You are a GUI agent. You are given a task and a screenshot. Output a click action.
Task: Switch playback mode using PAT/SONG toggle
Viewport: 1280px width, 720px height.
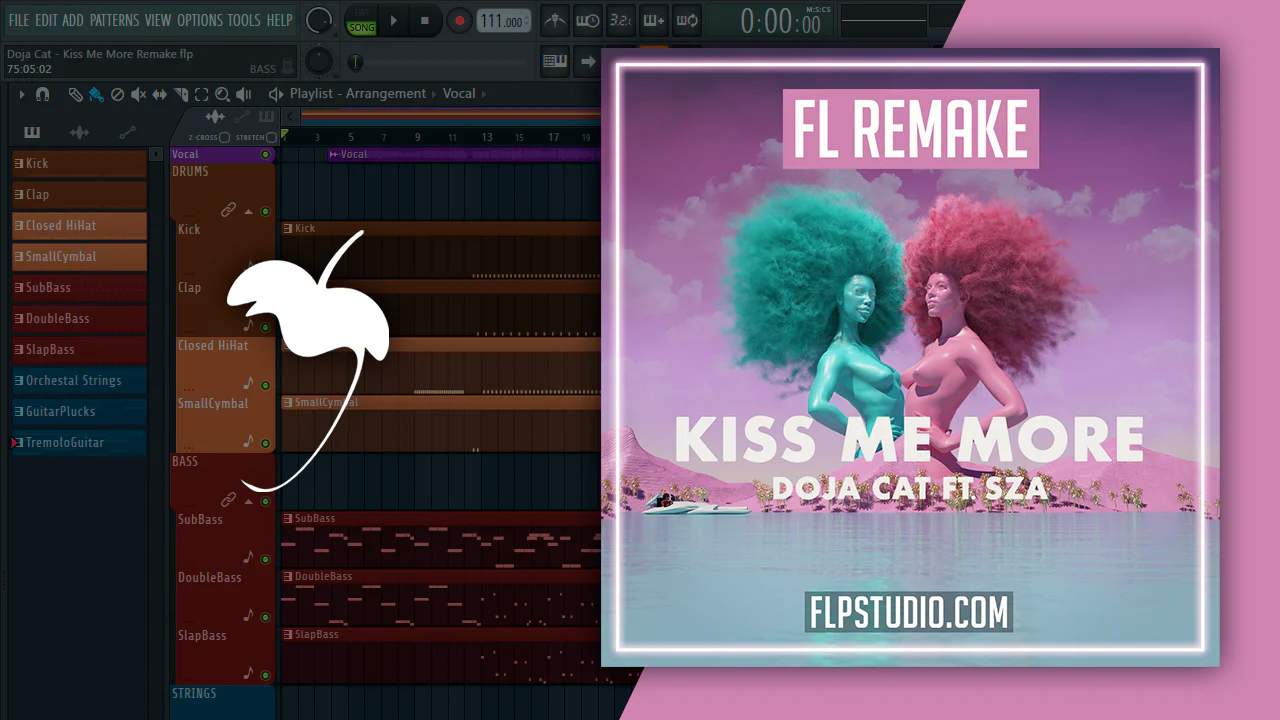(x=361, y=21)
